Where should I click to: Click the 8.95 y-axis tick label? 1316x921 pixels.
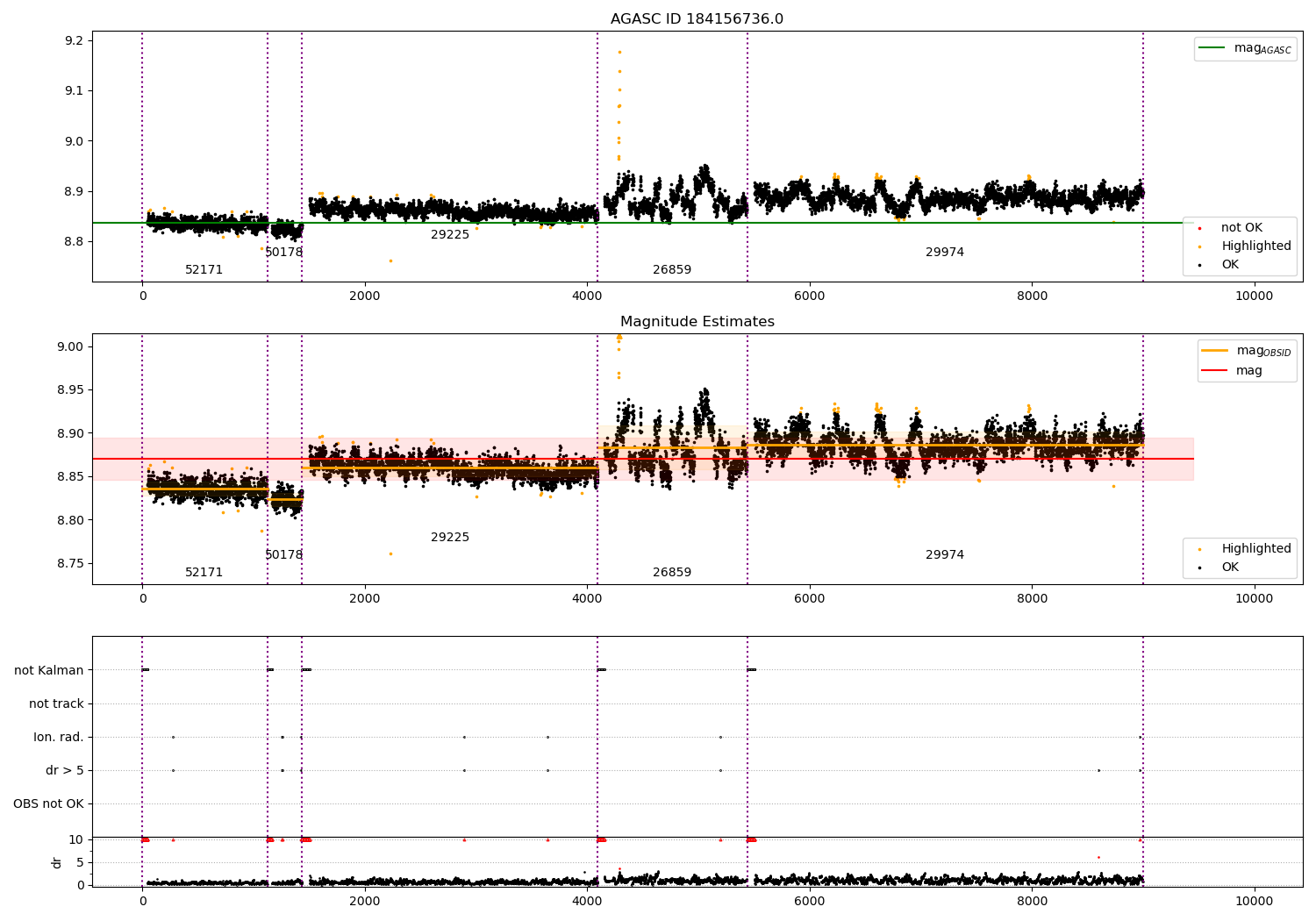click(70, 389)
